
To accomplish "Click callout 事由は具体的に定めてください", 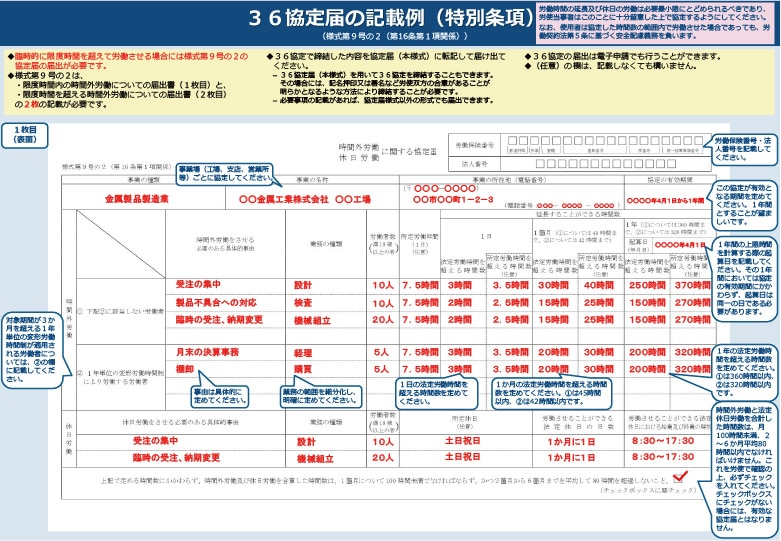I will [x=220, y=396].
